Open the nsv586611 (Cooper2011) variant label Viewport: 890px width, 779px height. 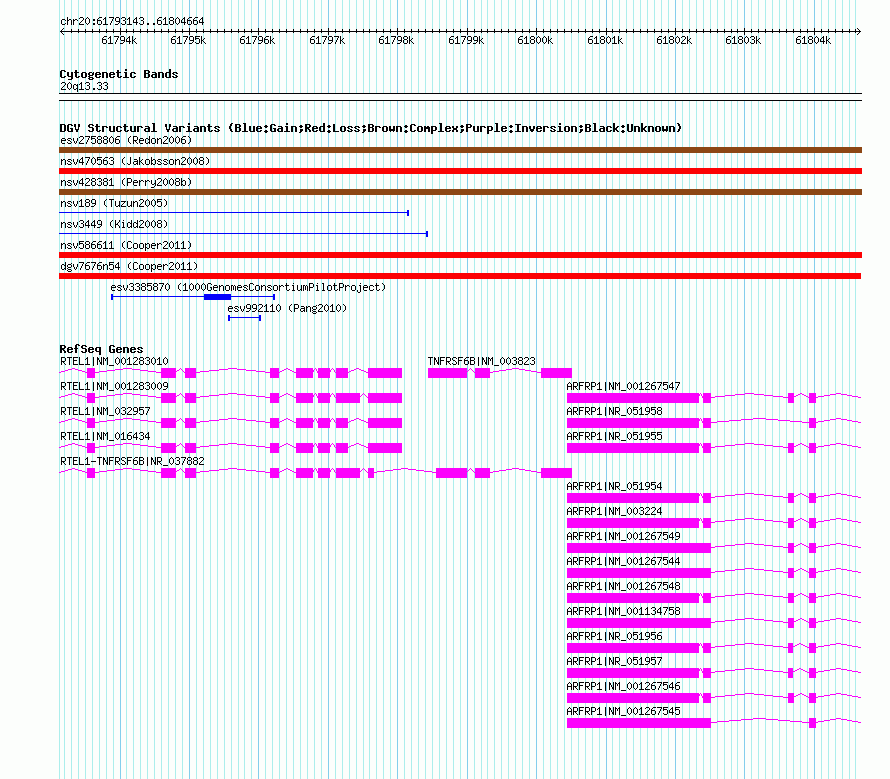[x=126, y=245]
